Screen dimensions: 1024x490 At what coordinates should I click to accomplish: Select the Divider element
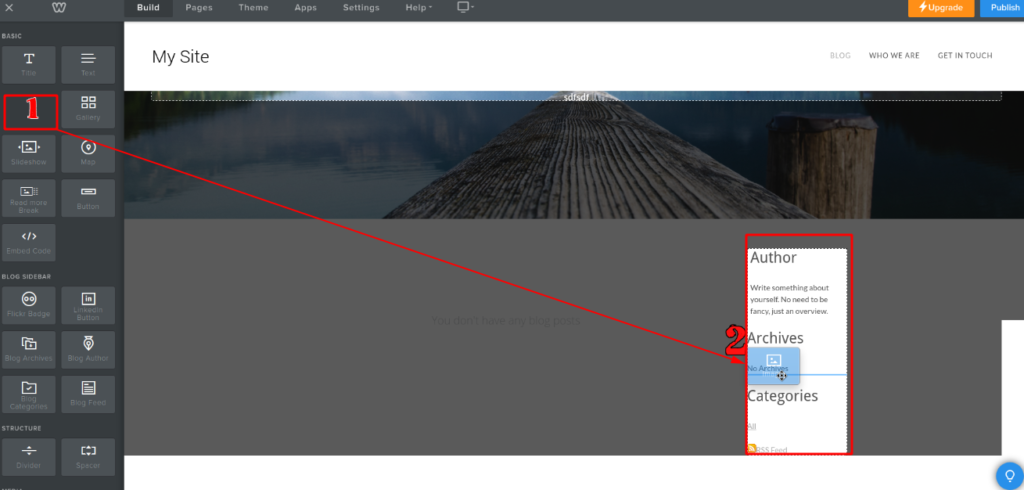pos(29,457)
